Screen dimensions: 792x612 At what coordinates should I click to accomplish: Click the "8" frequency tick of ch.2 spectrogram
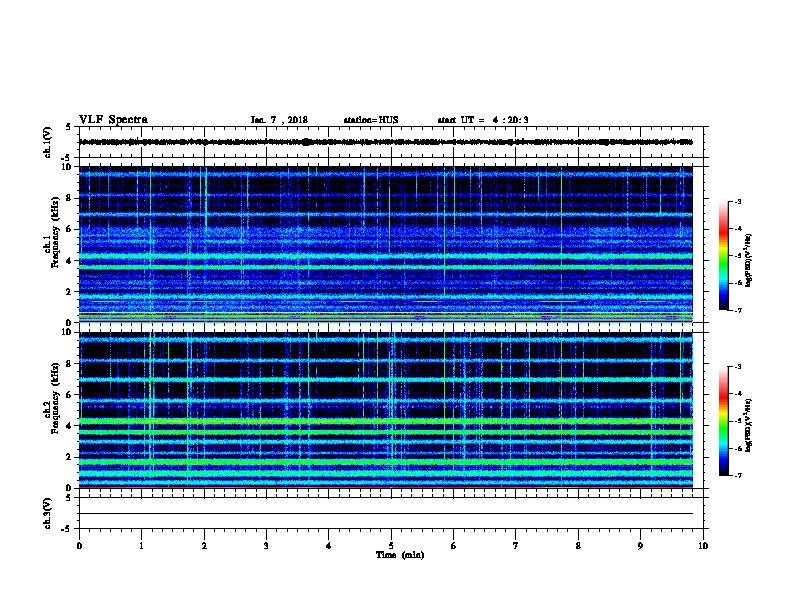69,364
